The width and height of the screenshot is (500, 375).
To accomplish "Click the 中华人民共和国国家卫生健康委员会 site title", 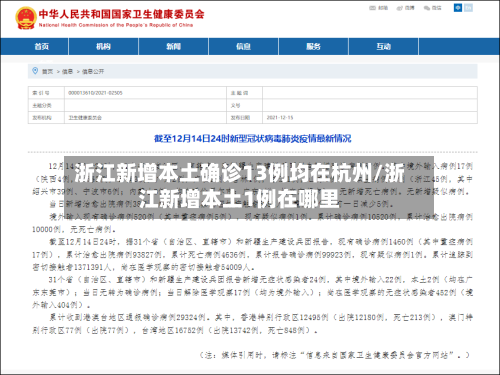I will click(x=121, y=14).
